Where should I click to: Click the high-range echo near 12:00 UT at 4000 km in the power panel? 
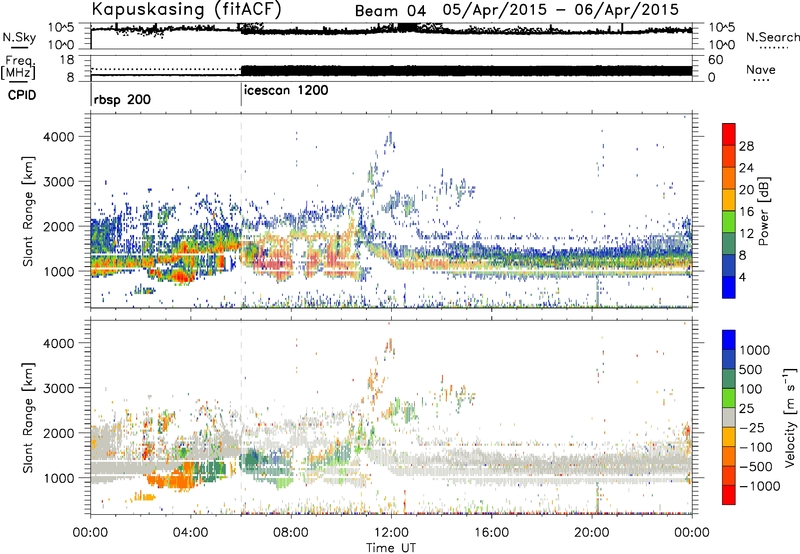tap(389, 140)
